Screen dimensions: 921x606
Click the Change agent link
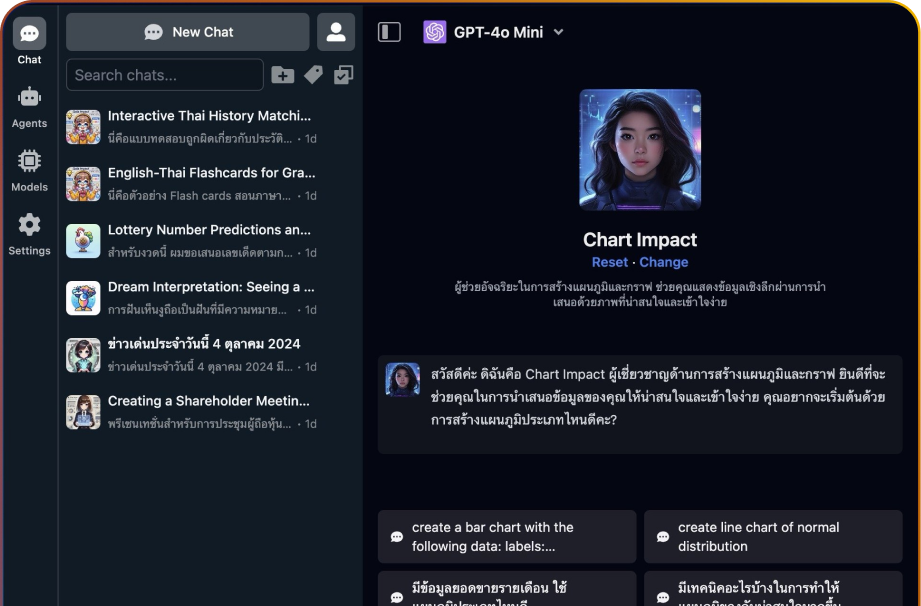click(664, 262)
